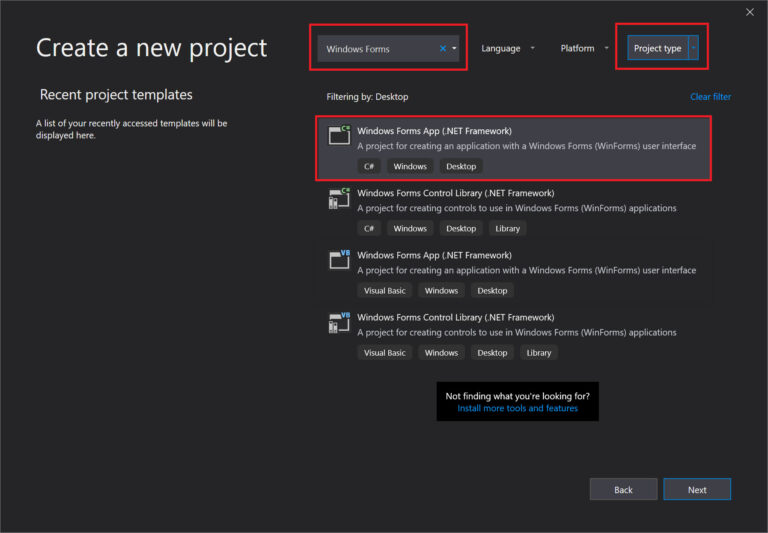Select Visual Basic Windows Forms Control Library title

coord(456,317)
